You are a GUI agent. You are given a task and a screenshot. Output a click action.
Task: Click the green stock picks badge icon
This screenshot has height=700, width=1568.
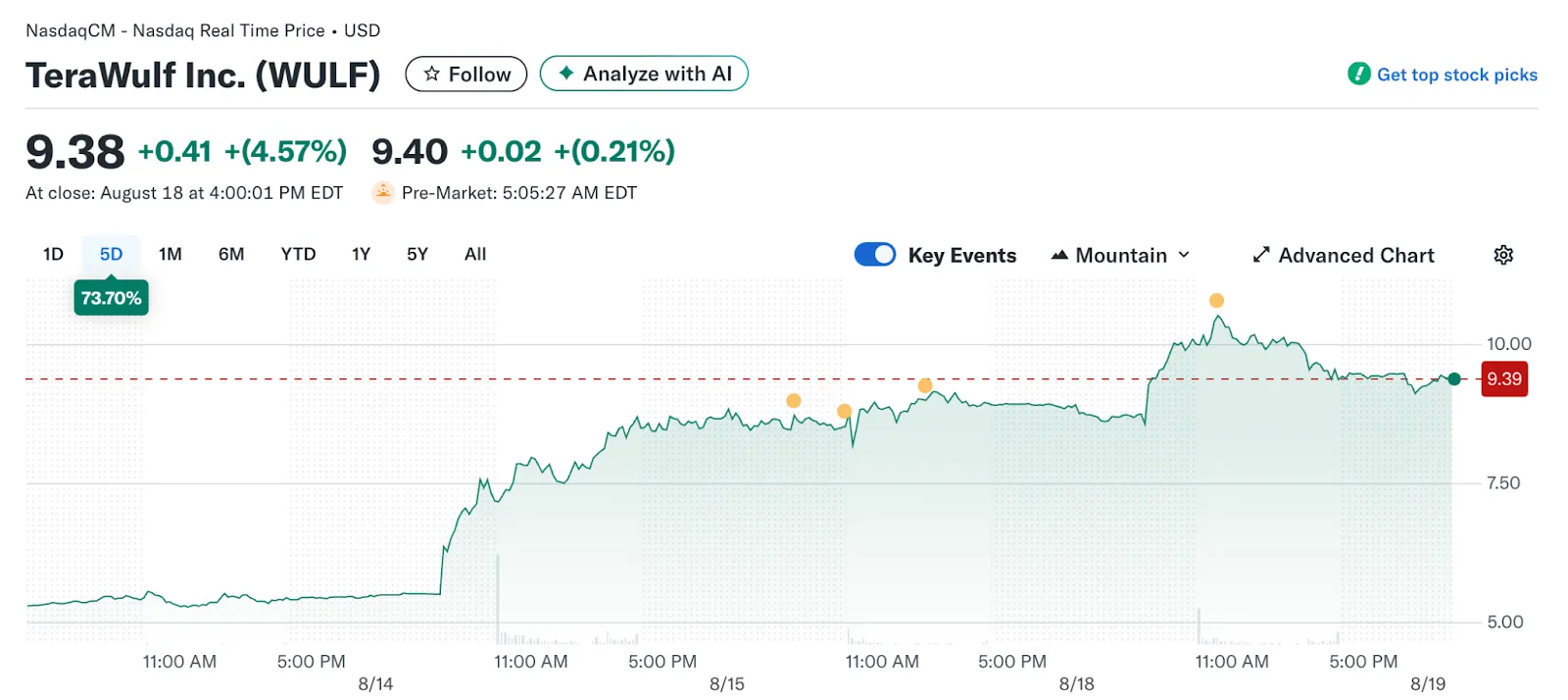click(1358, 75)
